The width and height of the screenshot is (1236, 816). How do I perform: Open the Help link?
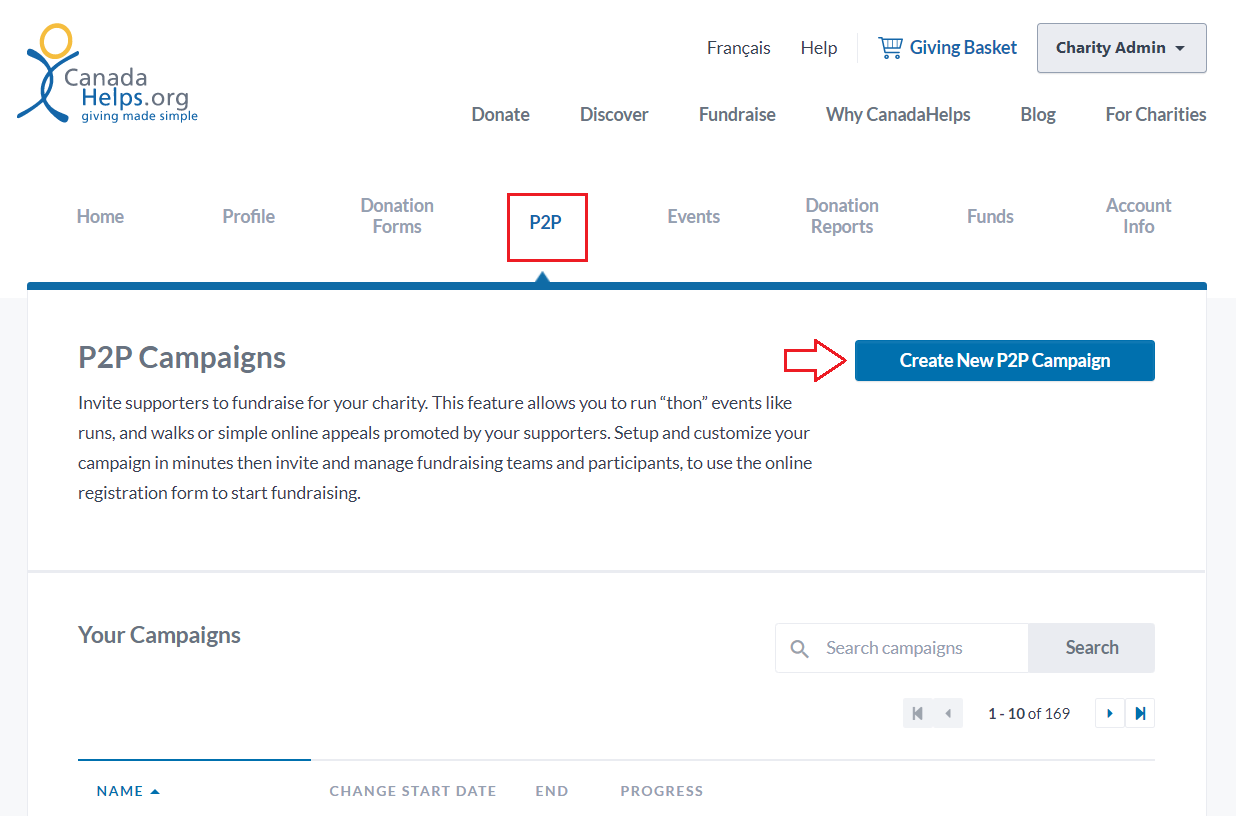[x=819, y=48]
